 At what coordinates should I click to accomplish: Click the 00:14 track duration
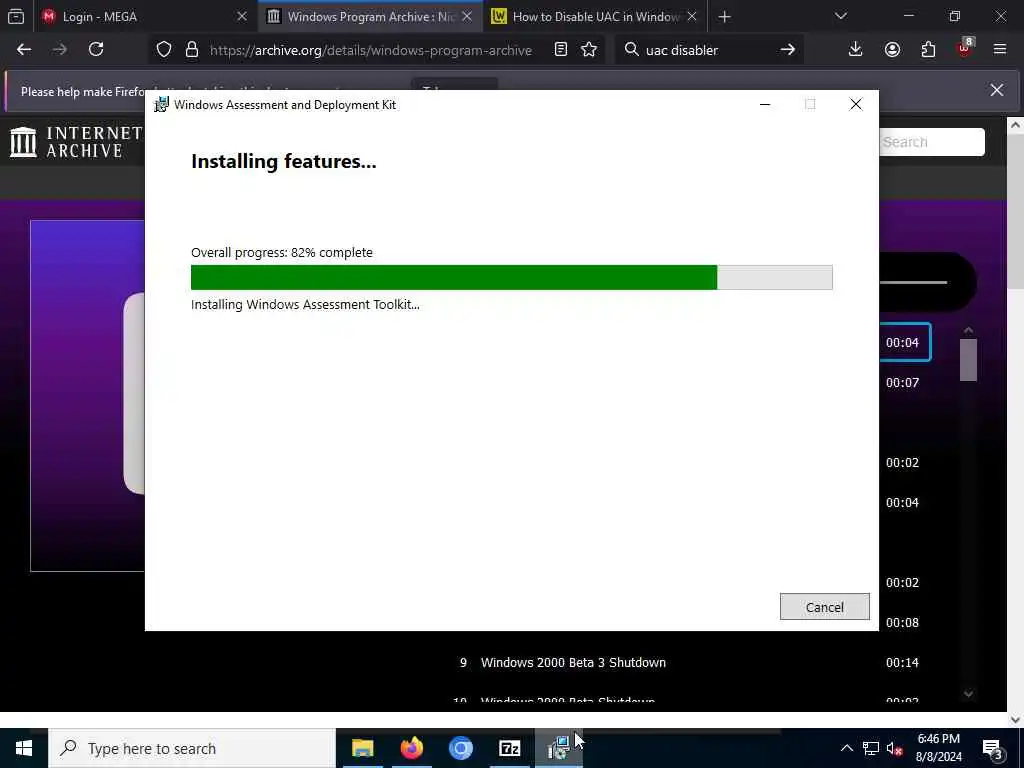point(903,662)
